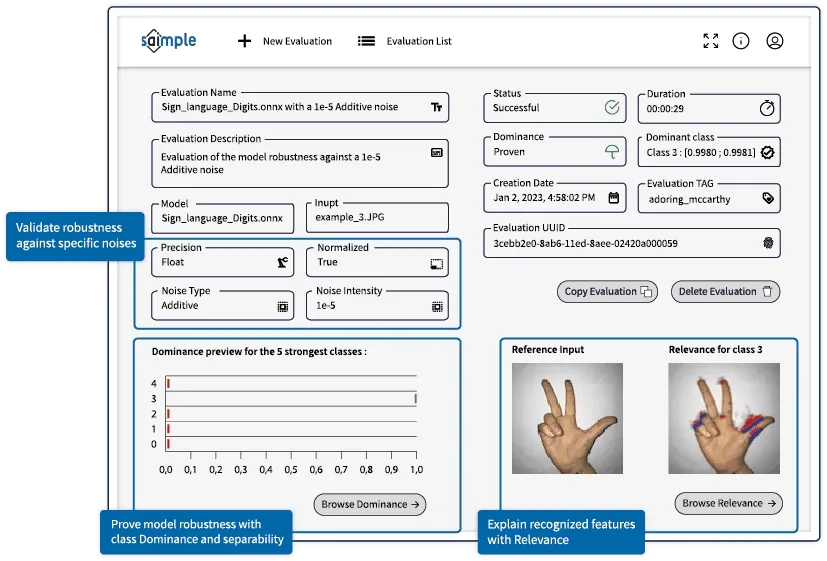Click the Evaluation UUID fingerprint icon

[x=768, y=243]
